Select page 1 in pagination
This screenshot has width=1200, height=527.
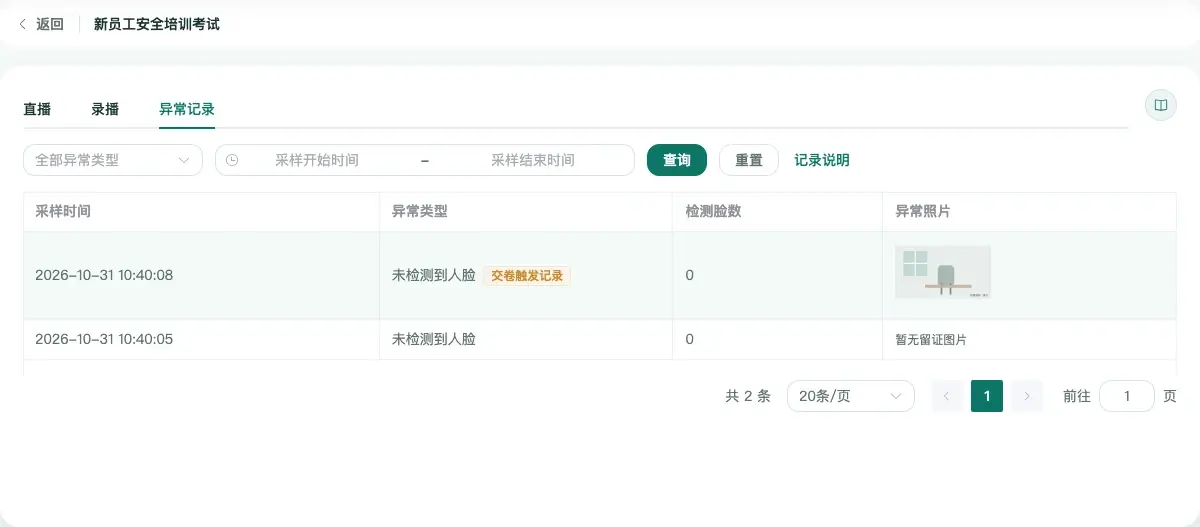click(x=987, y=396)
